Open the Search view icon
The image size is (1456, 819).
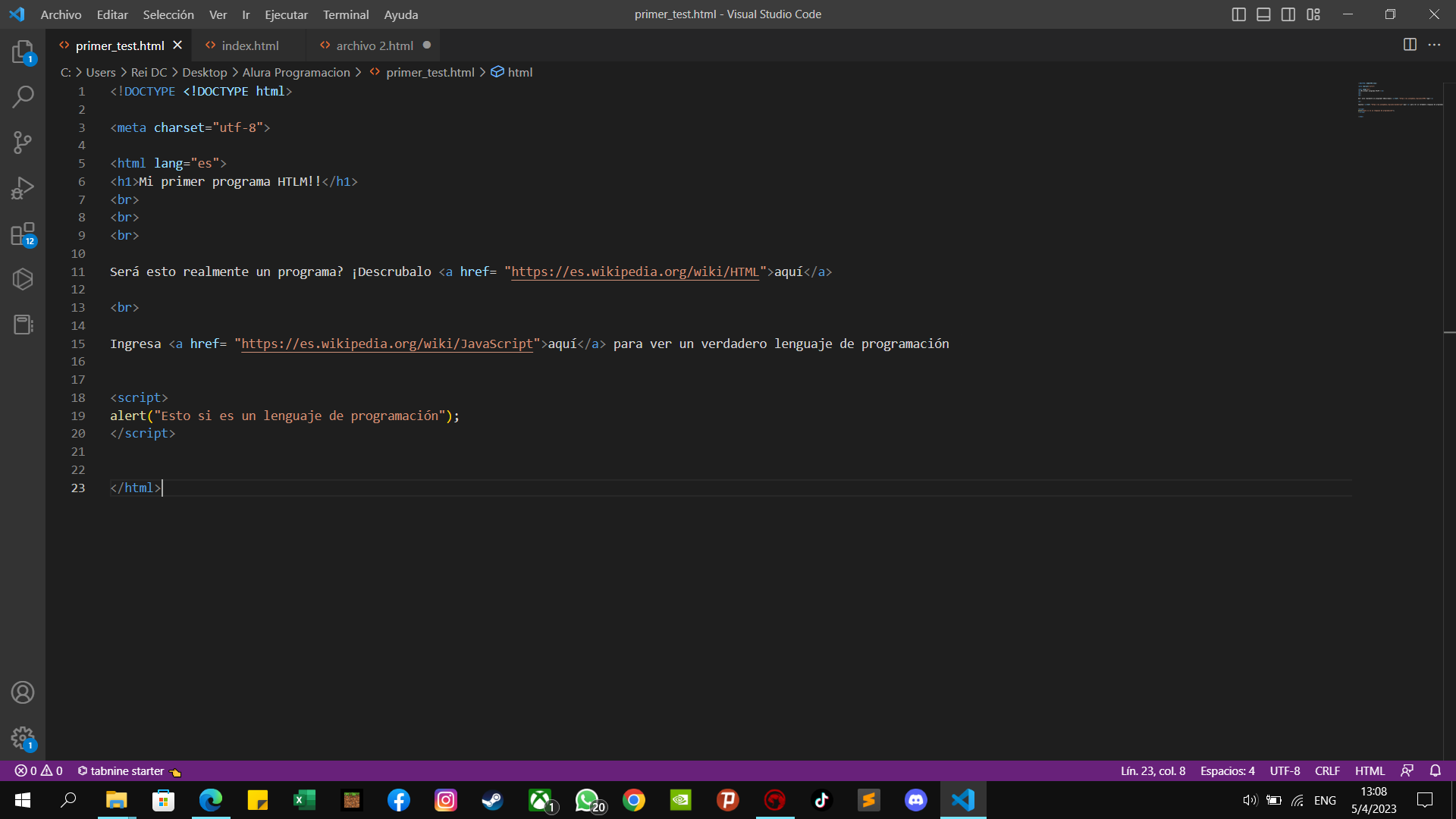point(23,96)
